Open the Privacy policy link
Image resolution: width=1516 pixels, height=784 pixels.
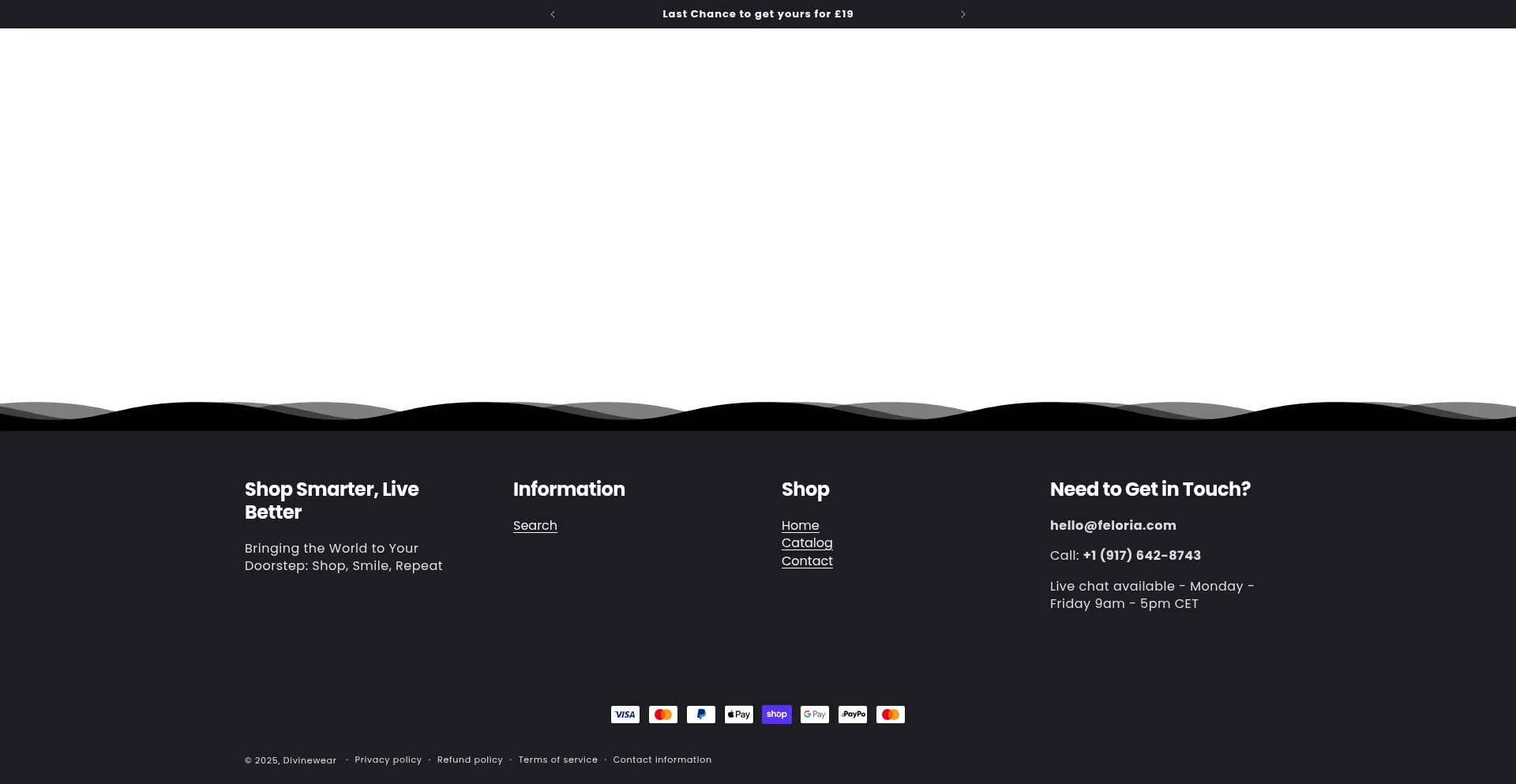click(388, 760)
